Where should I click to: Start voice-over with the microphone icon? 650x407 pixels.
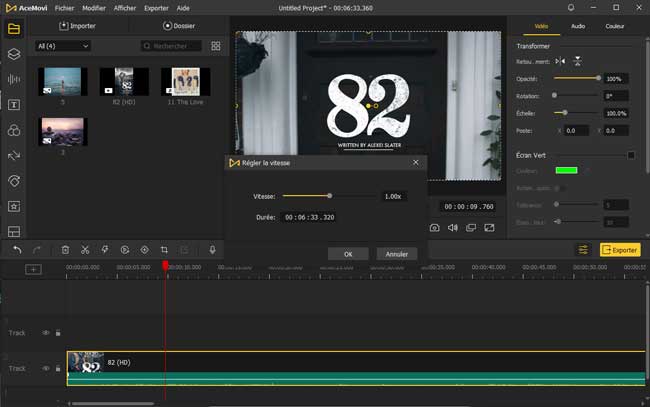[x=212, y=249]
